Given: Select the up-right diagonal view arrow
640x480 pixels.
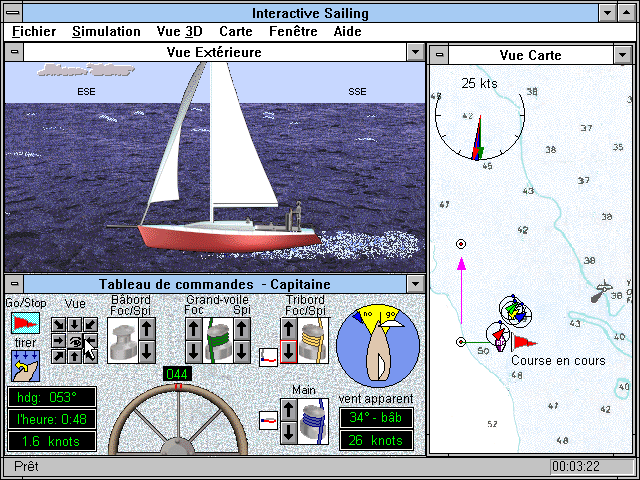Looking at the screenshot, I should [x=59, y=357].
